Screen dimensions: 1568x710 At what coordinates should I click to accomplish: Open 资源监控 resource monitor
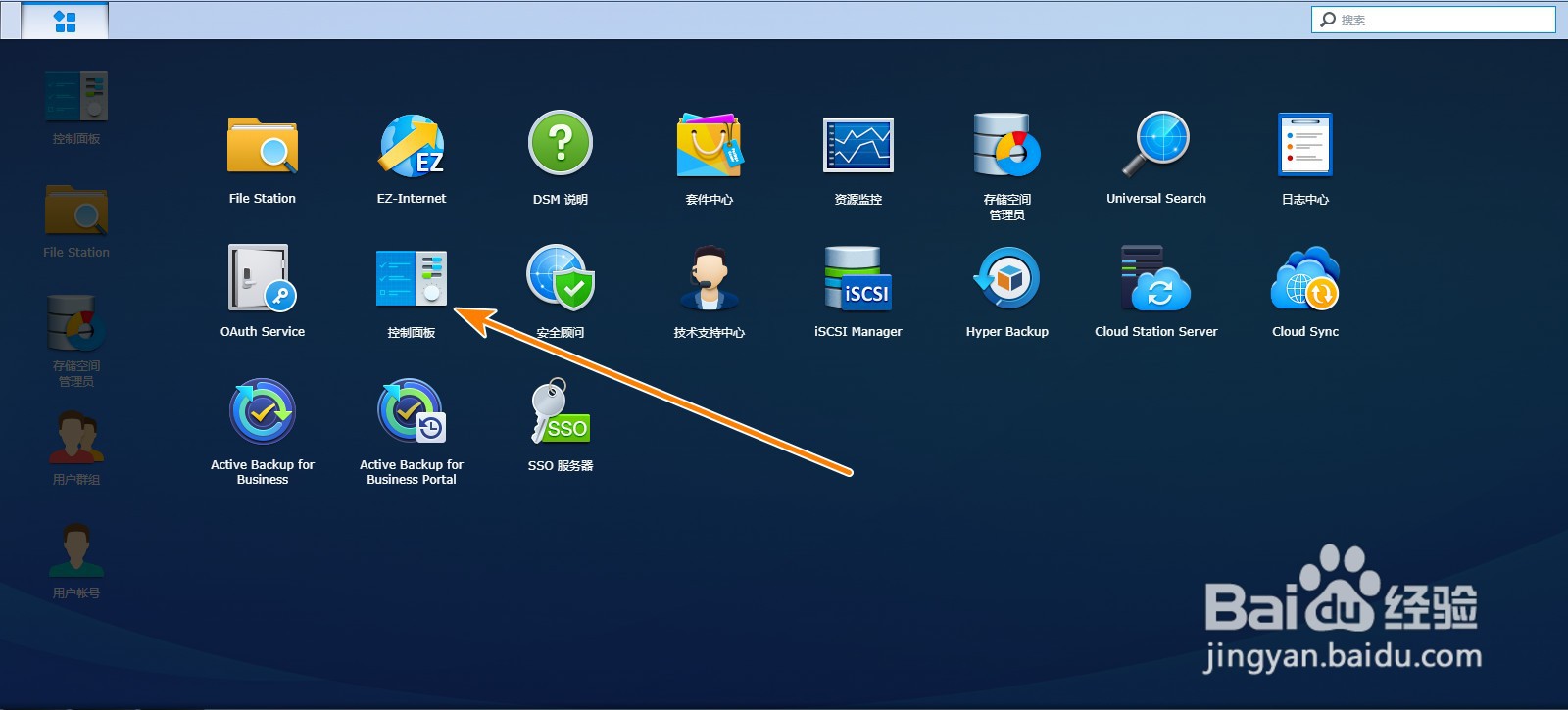[858, 145]
